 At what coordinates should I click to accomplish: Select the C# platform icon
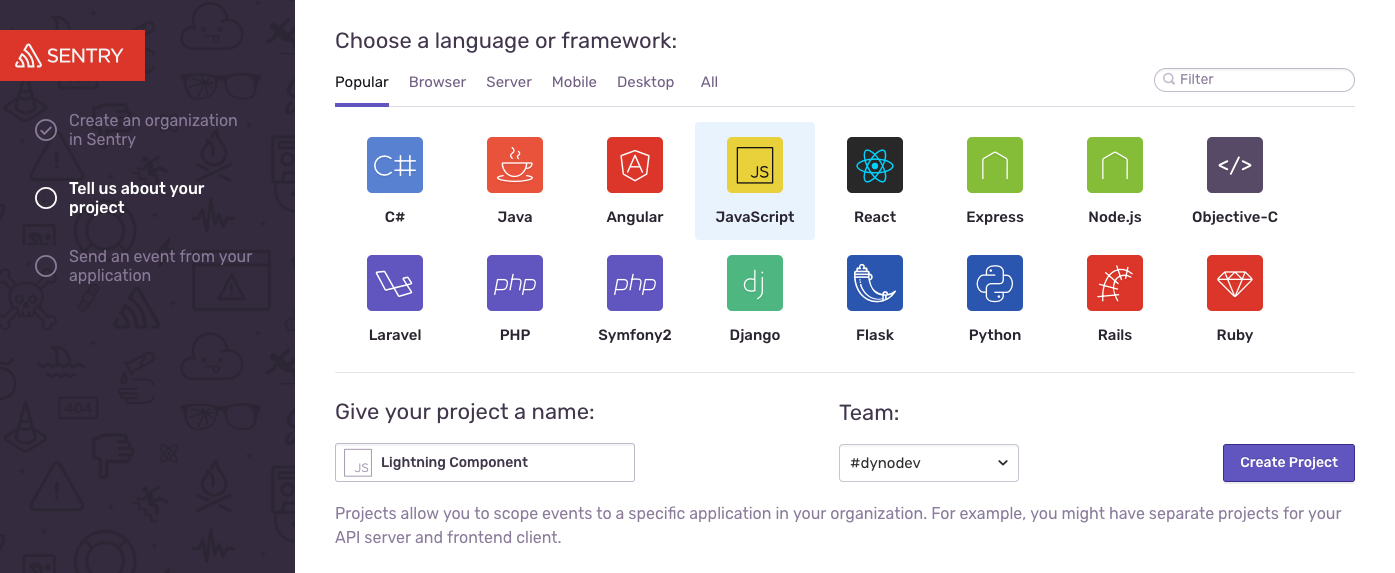395,165
